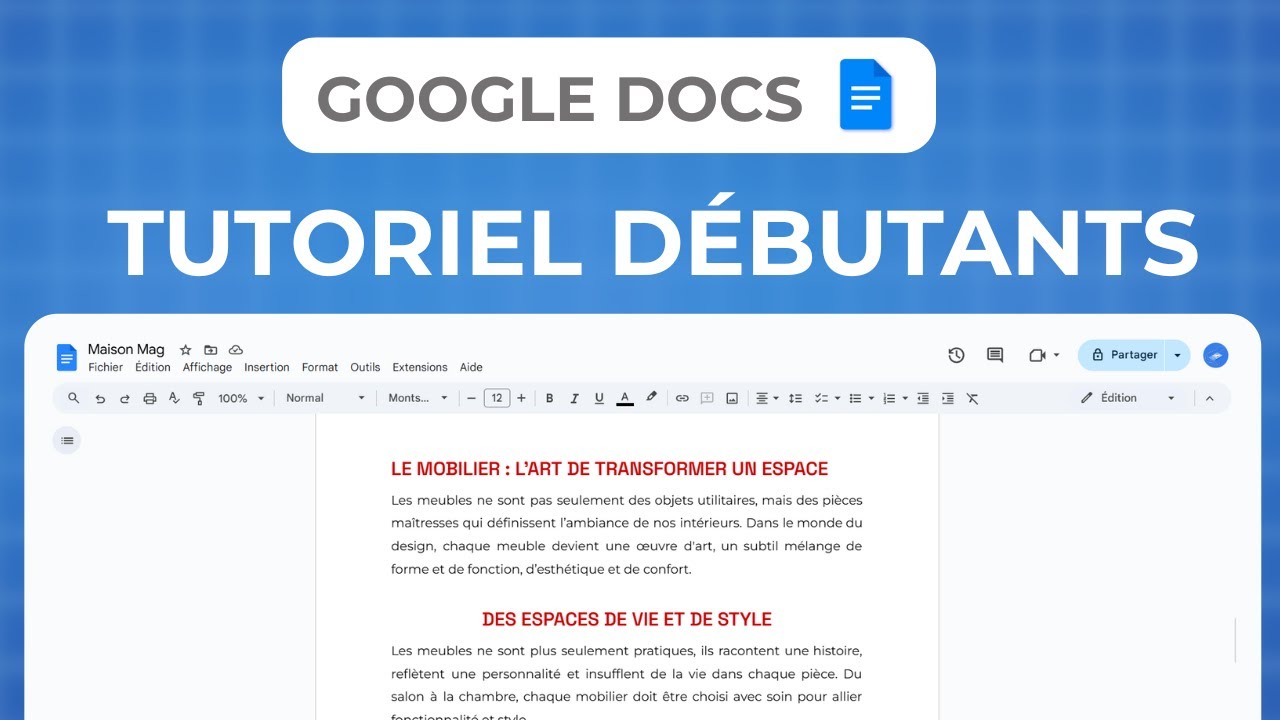Create a checklist
The height and width of the screenshot is (720, 1280).
(821, 398)
